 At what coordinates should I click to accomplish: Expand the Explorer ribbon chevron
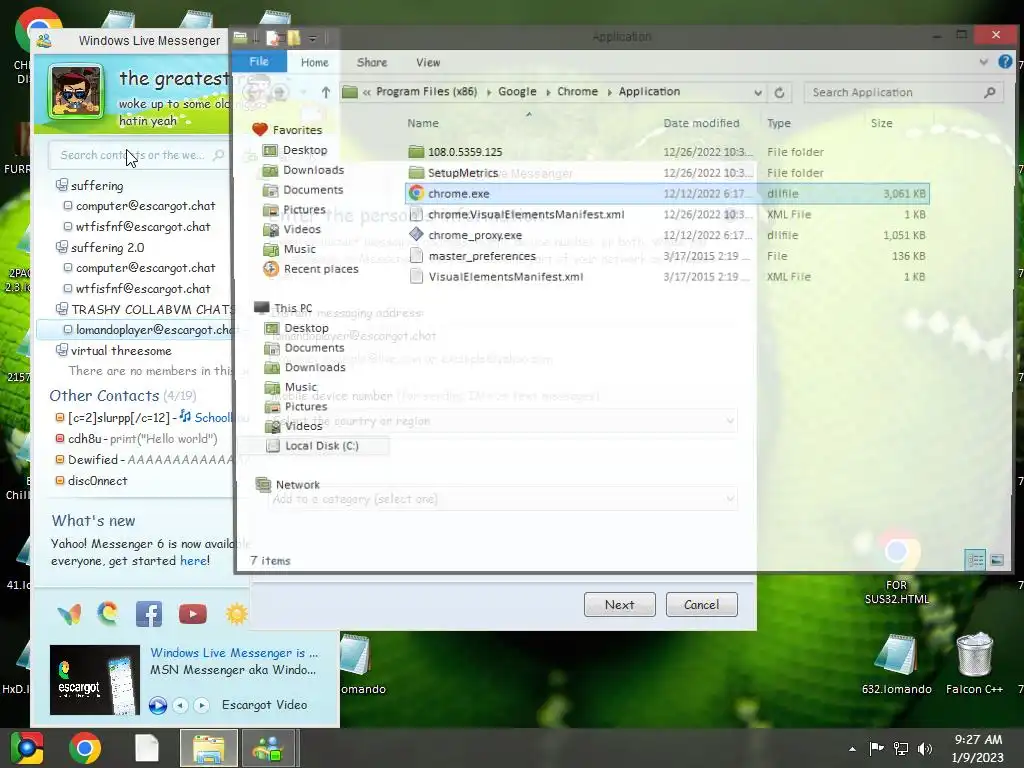click(x=983, y=62)
